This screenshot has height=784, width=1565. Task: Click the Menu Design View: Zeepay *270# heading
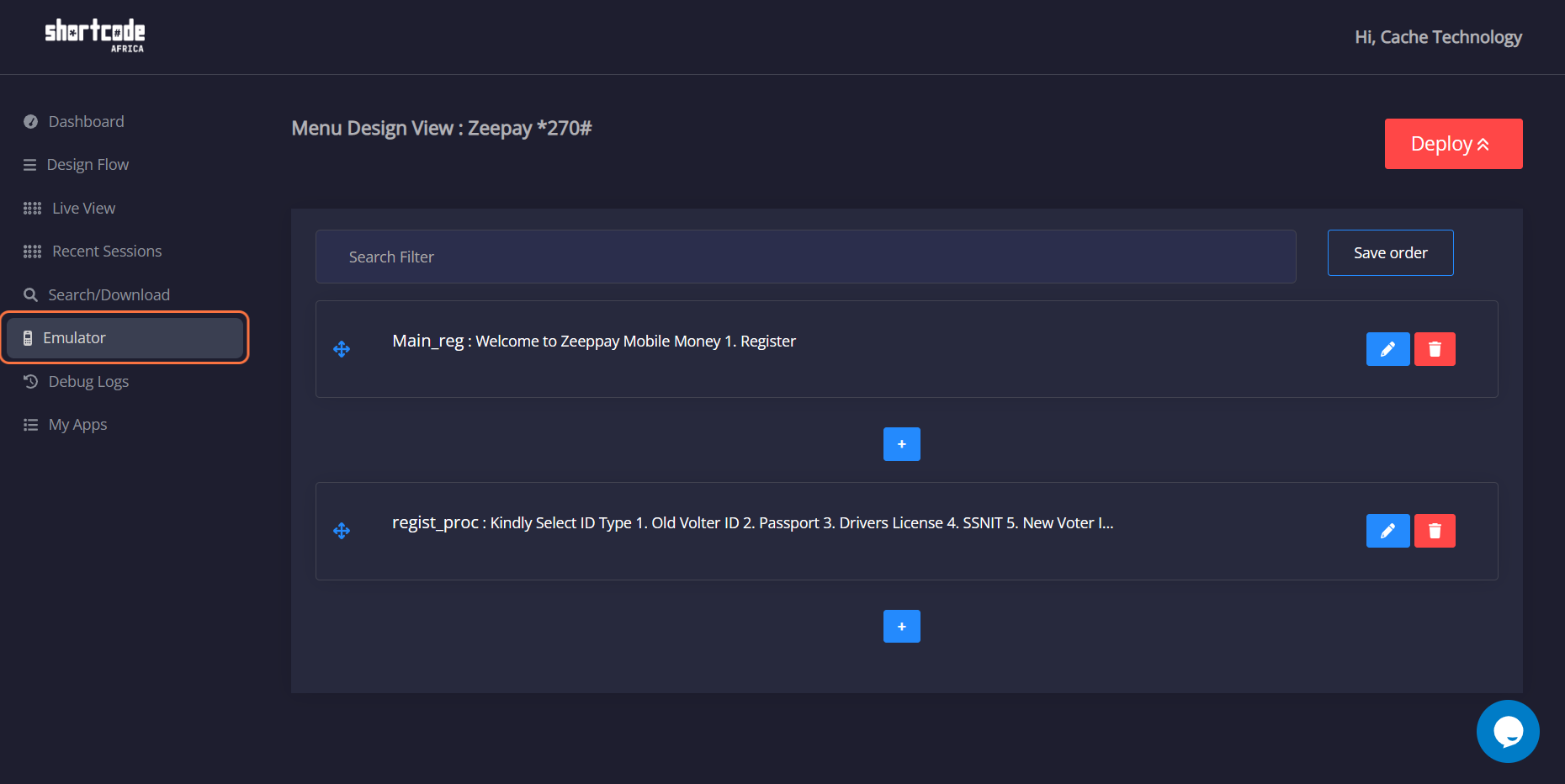click(442, 128)
